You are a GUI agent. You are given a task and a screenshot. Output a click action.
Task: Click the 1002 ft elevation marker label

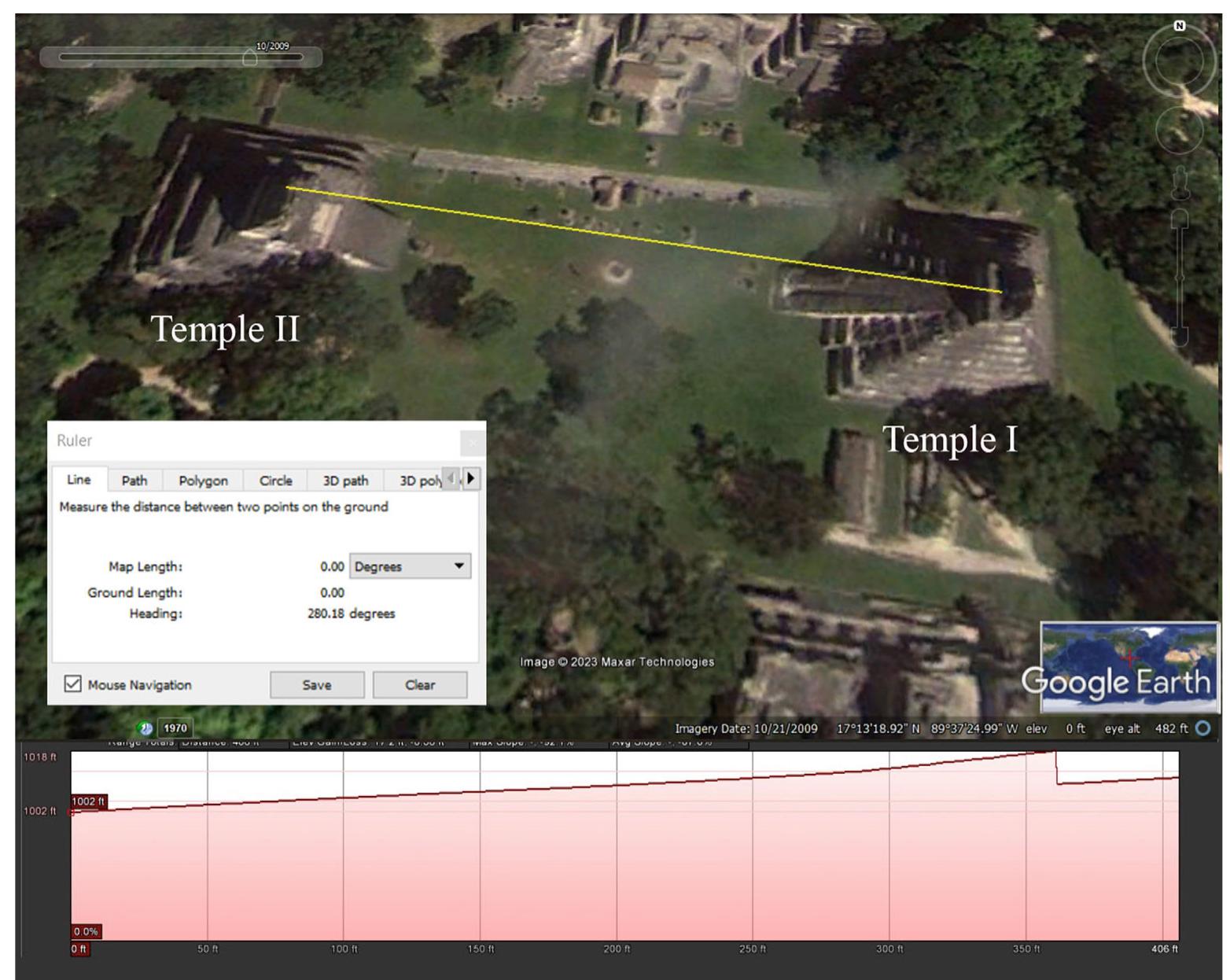[x=88, y=801]
